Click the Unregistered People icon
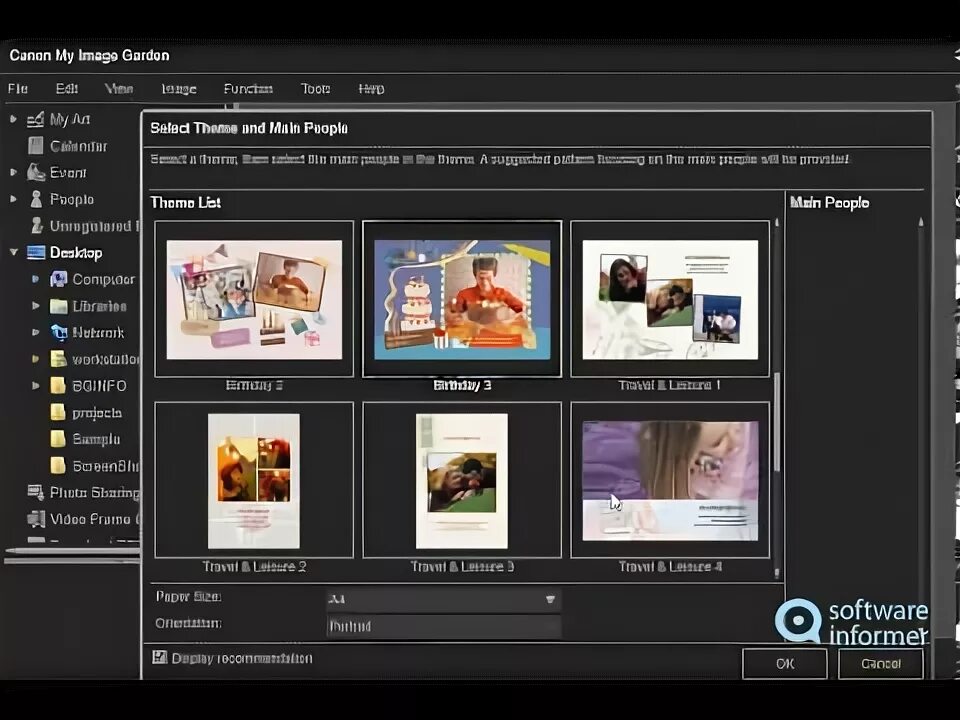 (x=37, y=225)
